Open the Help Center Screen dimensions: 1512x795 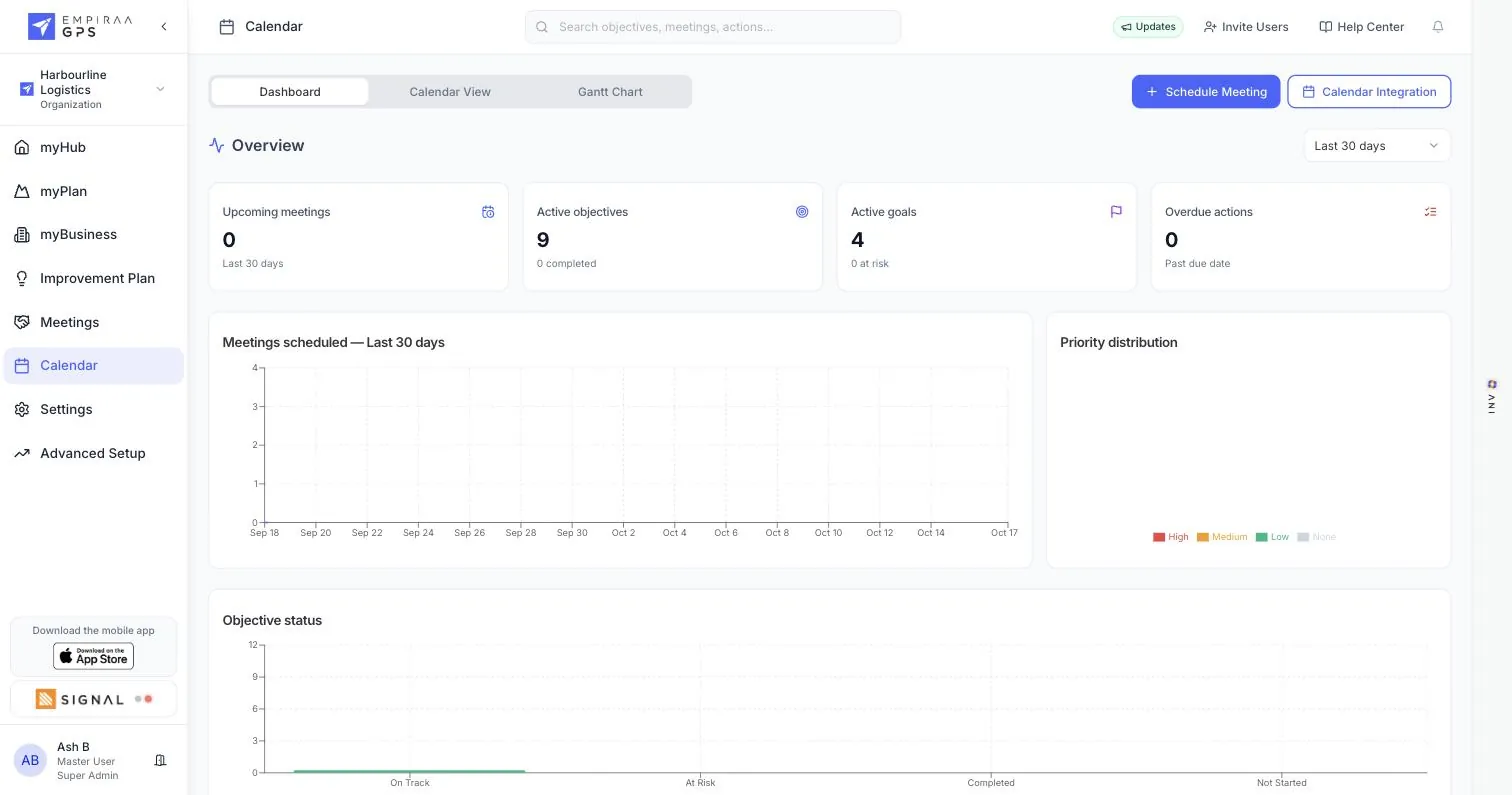pyautogui.click(x=1362, y=27)
